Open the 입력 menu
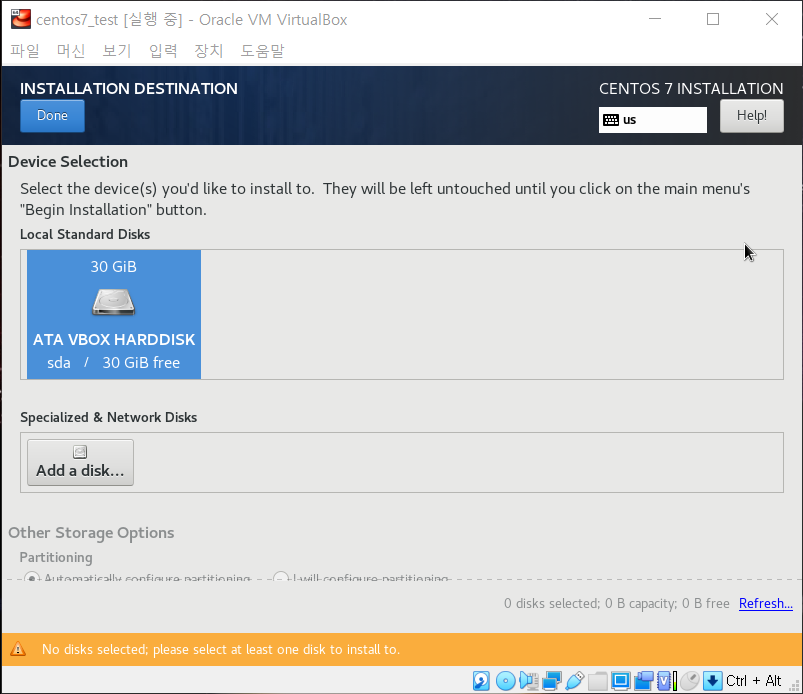 click(x=163, y=51)
